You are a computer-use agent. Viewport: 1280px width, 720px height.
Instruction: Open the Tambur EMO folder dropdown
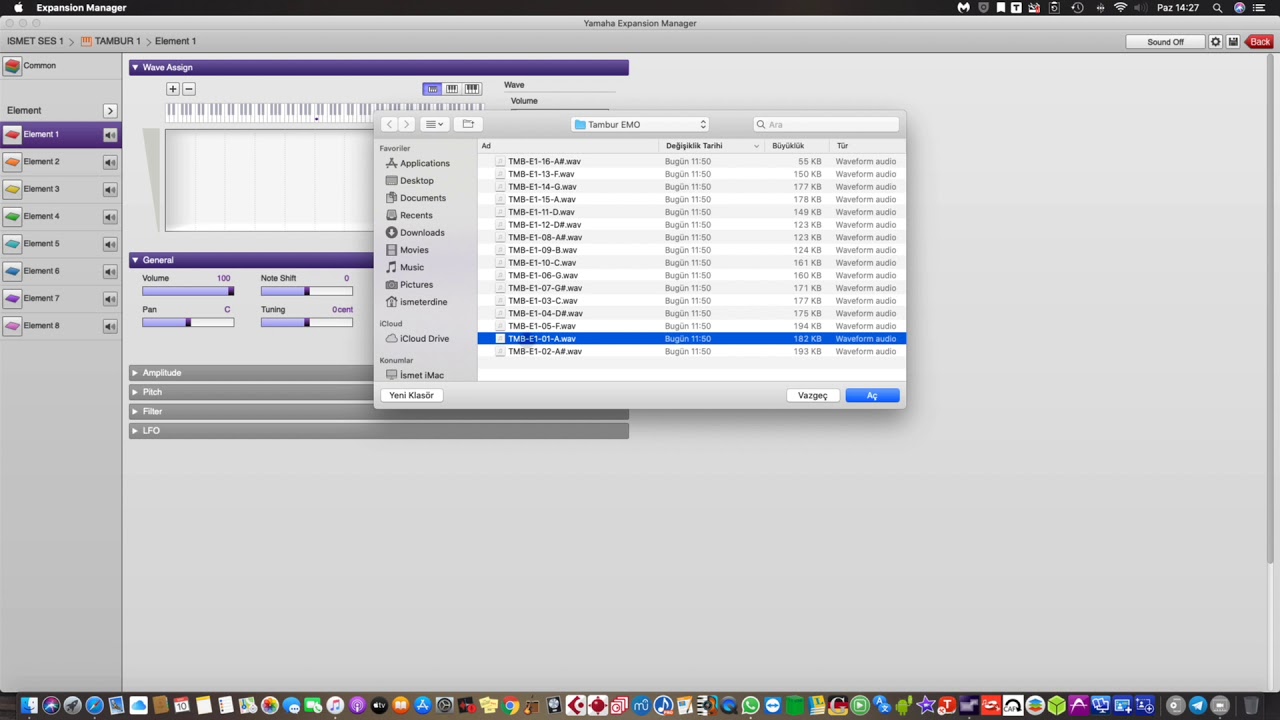640,124
